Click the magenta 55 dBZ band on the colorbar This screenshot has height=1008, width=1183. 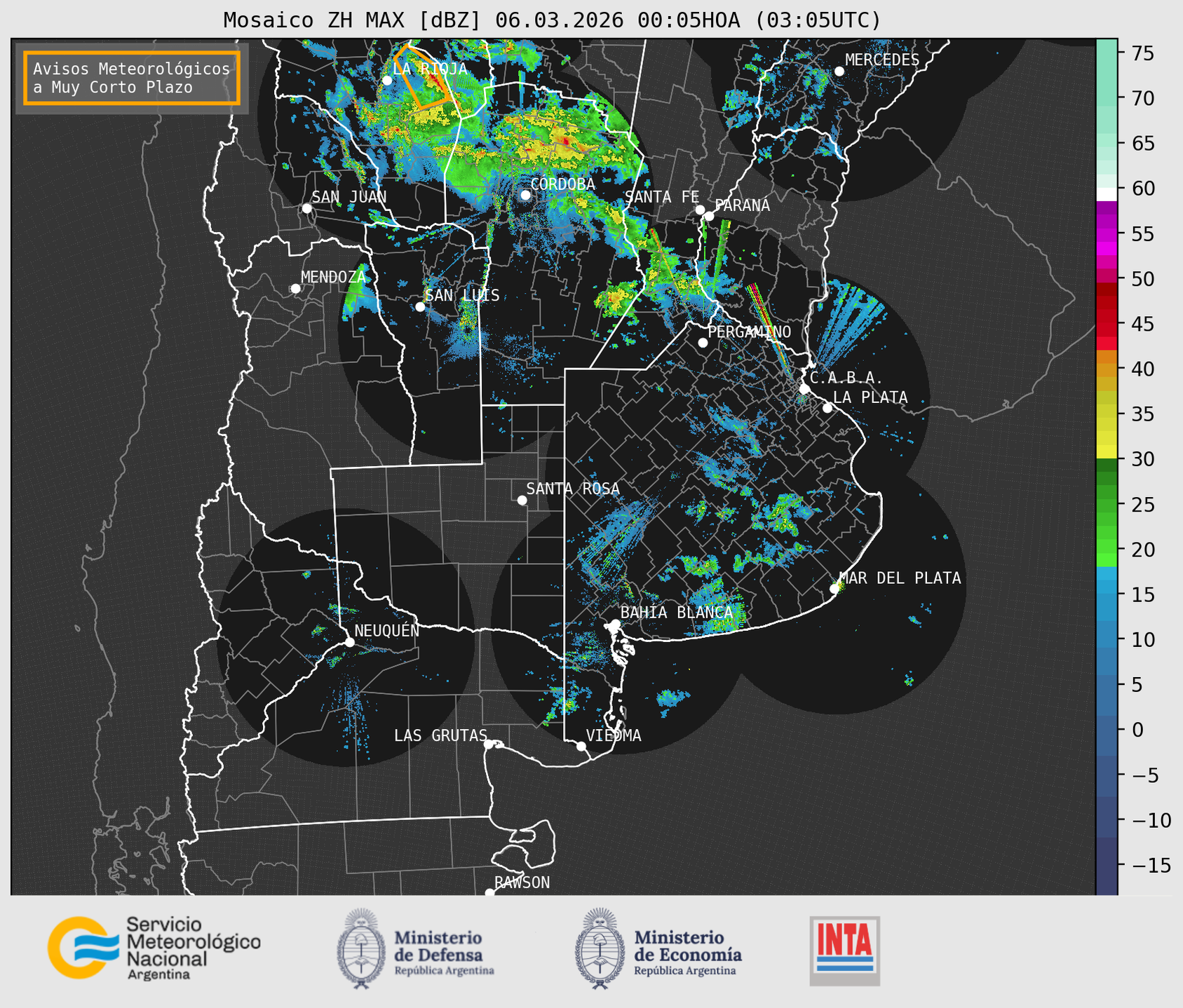(1107, 234)
